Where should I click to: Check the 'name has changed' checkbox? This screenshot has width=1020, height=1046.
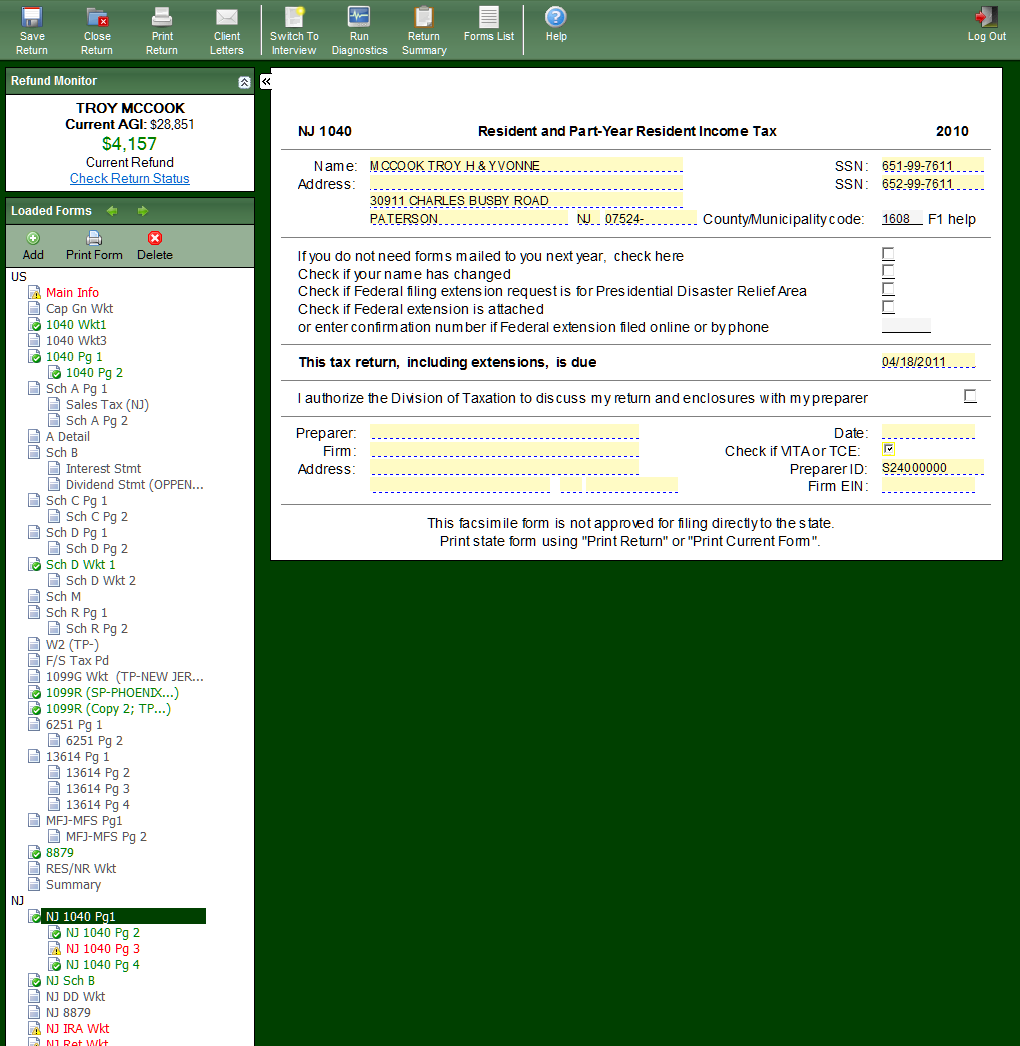888,272
